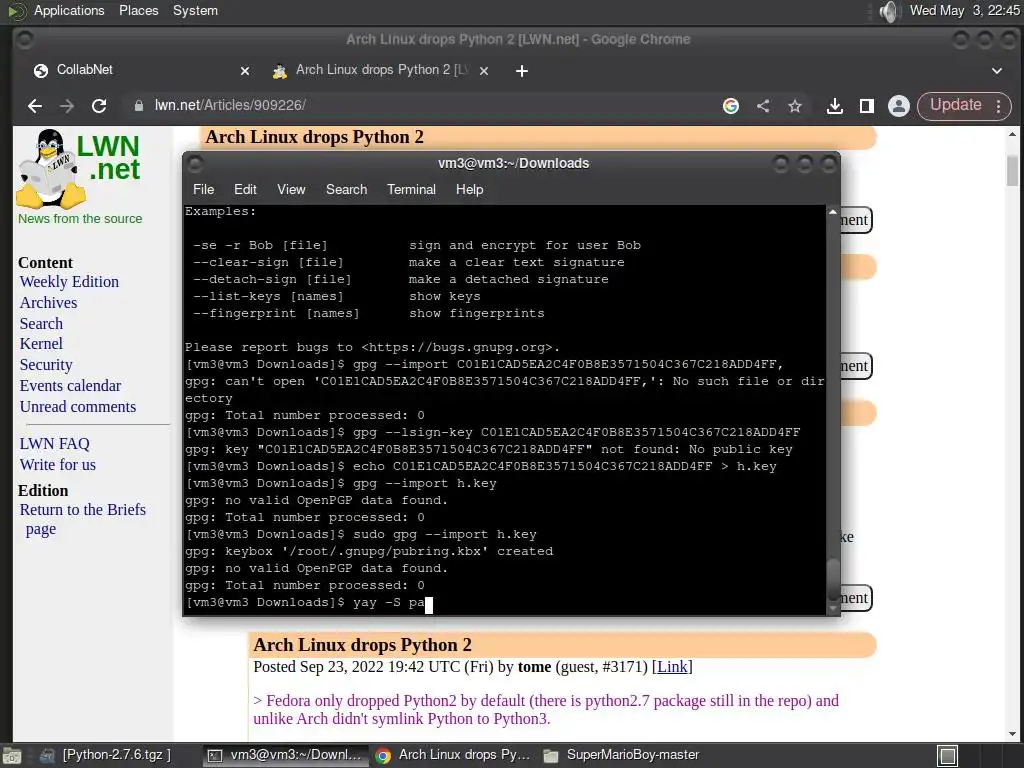
Task: Open comment [Link] by tome
Action: click(672, 667)
